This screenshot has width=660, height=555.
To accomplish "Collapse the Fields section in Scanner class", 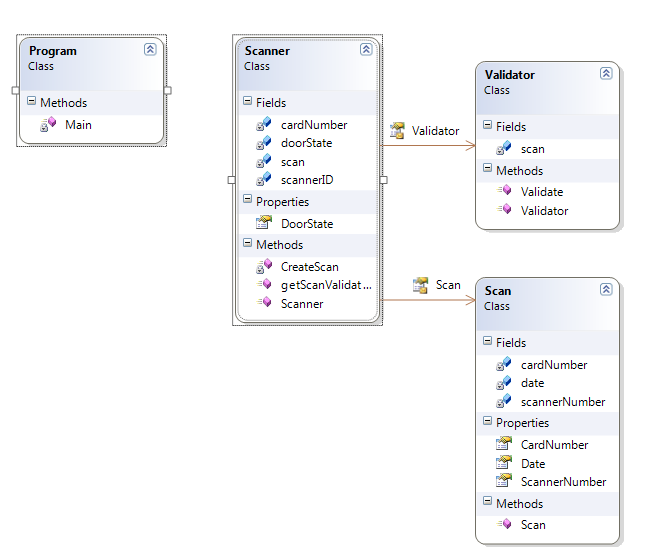I will click(248, 101).
